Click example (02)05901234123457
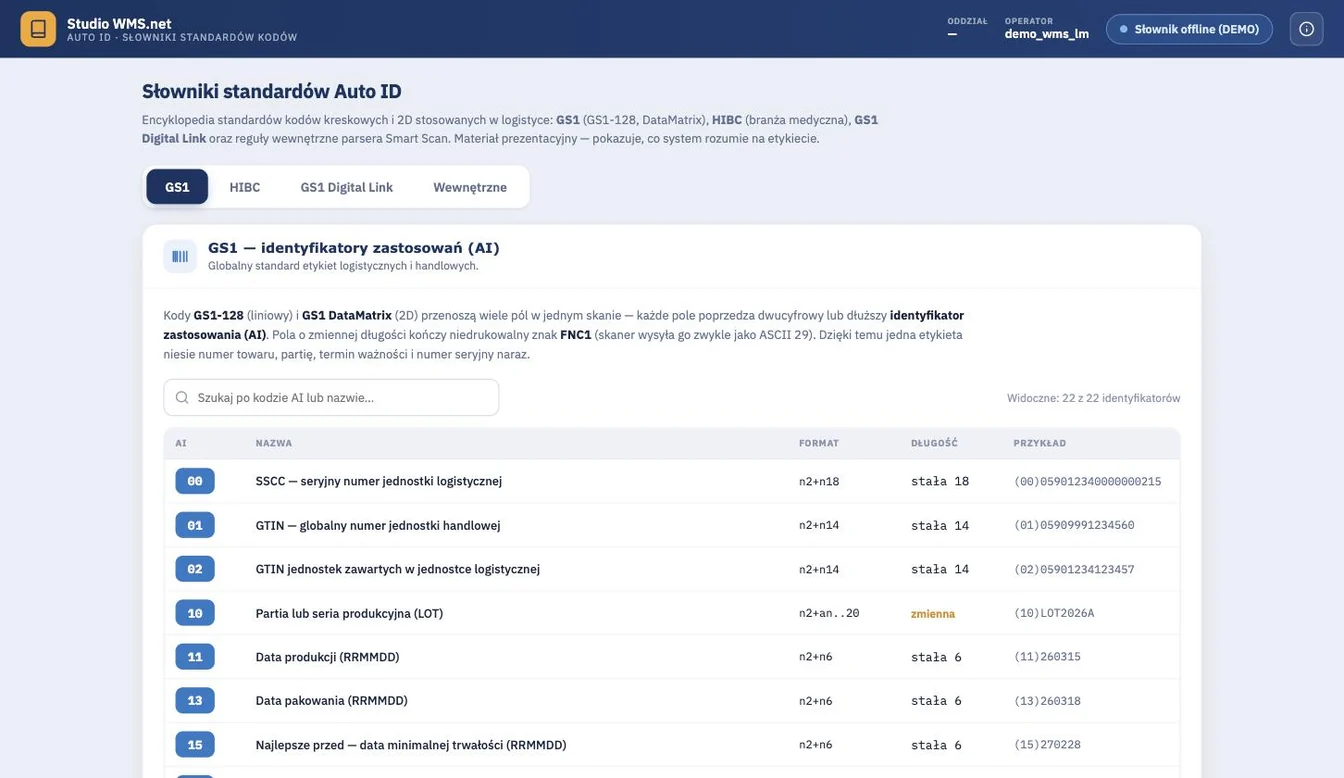Image resolution: width=1344 pixels, height=778 pixels. tap(1074, 569)
